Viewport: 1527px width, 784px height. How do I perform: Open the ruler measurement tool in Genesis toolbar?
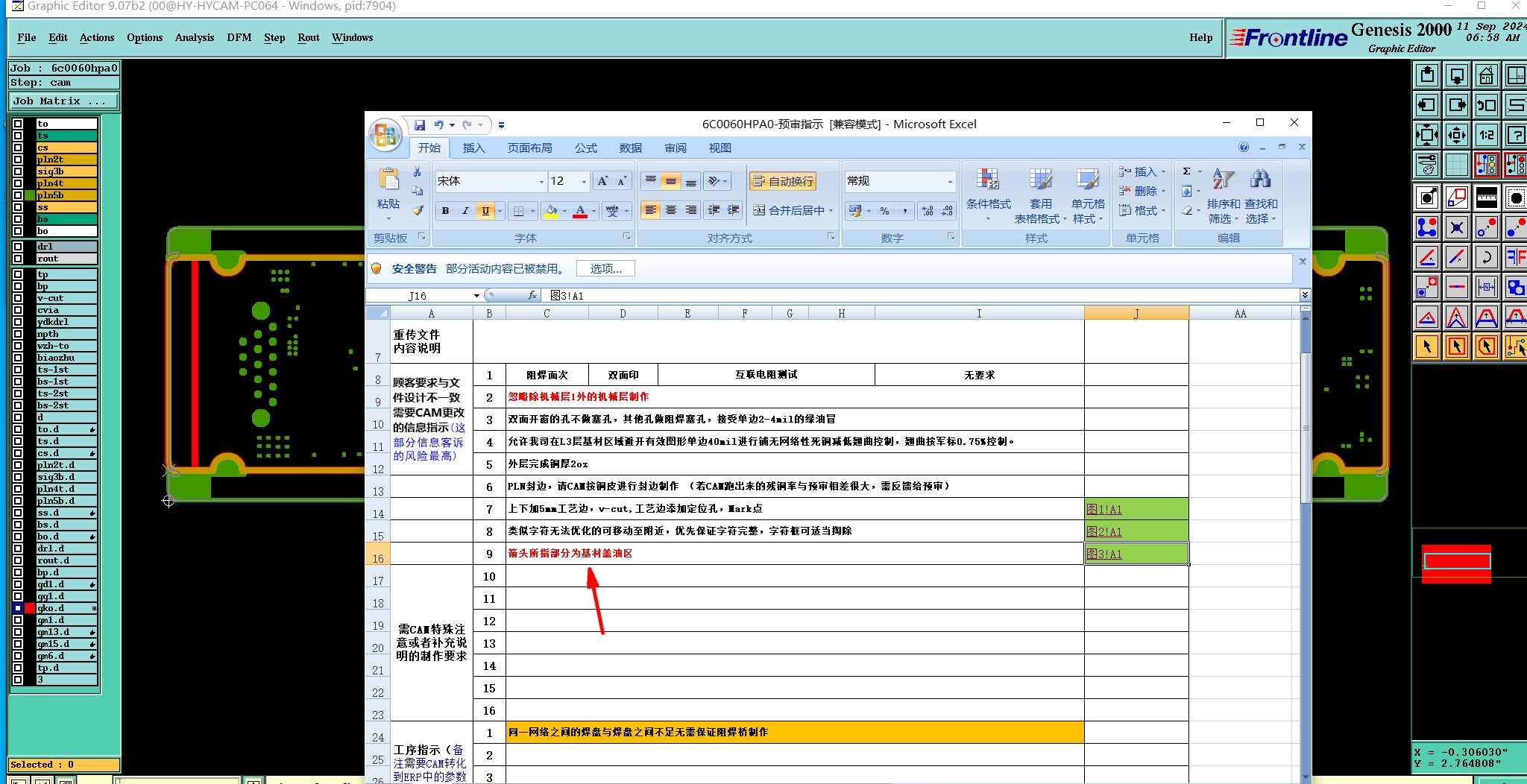pyautogui.click(x=1486, y=197)
